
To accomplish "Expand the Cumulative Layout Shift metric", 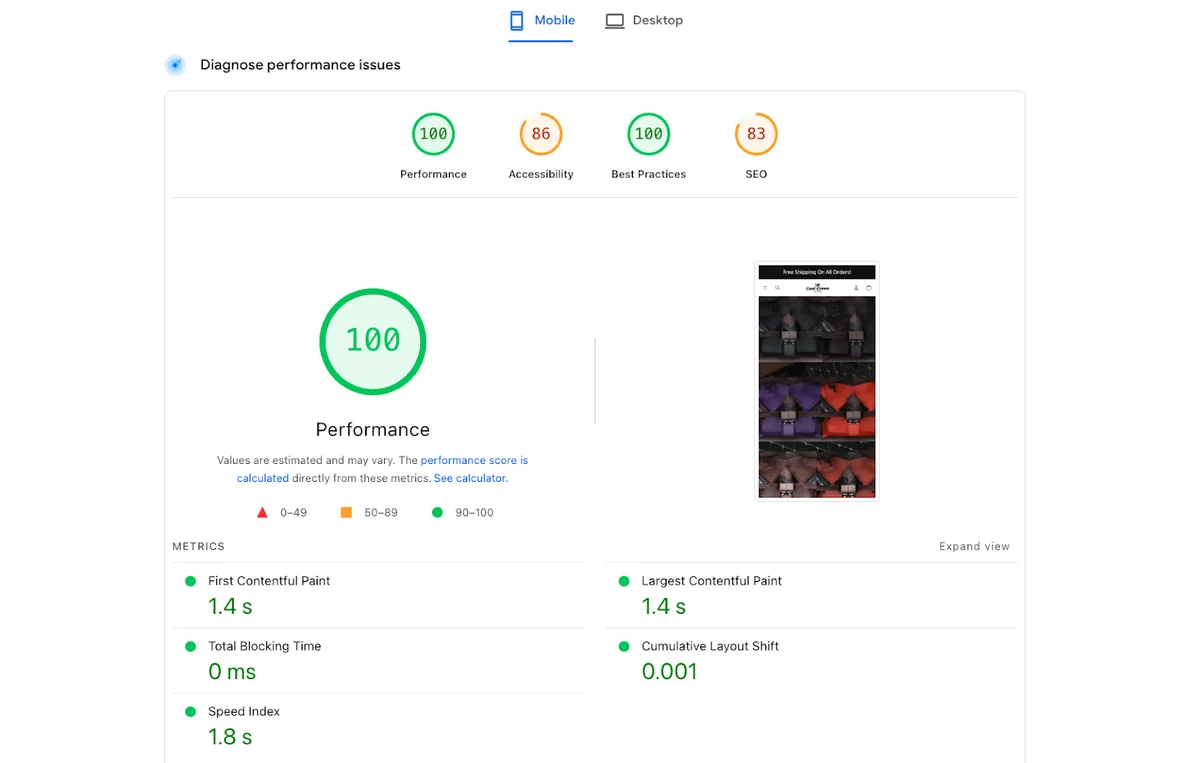I will (710, 646).
